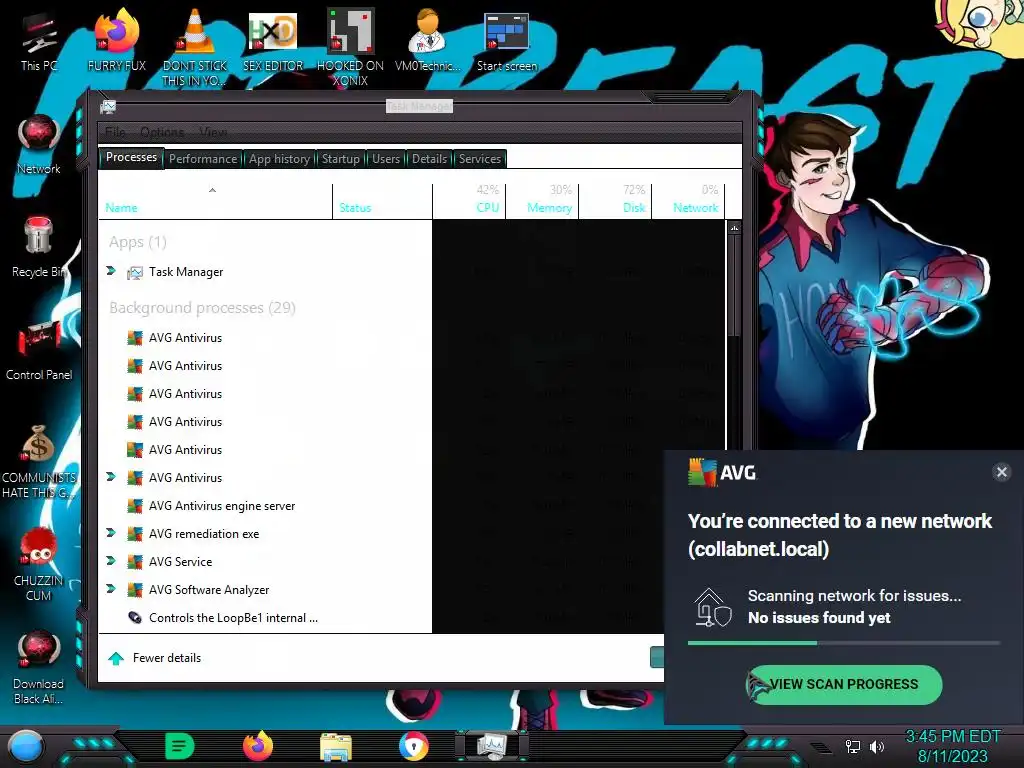Open the green notes app in taskbar
1024x768 pixels.
pyautogui.click(x=180, y=746)
